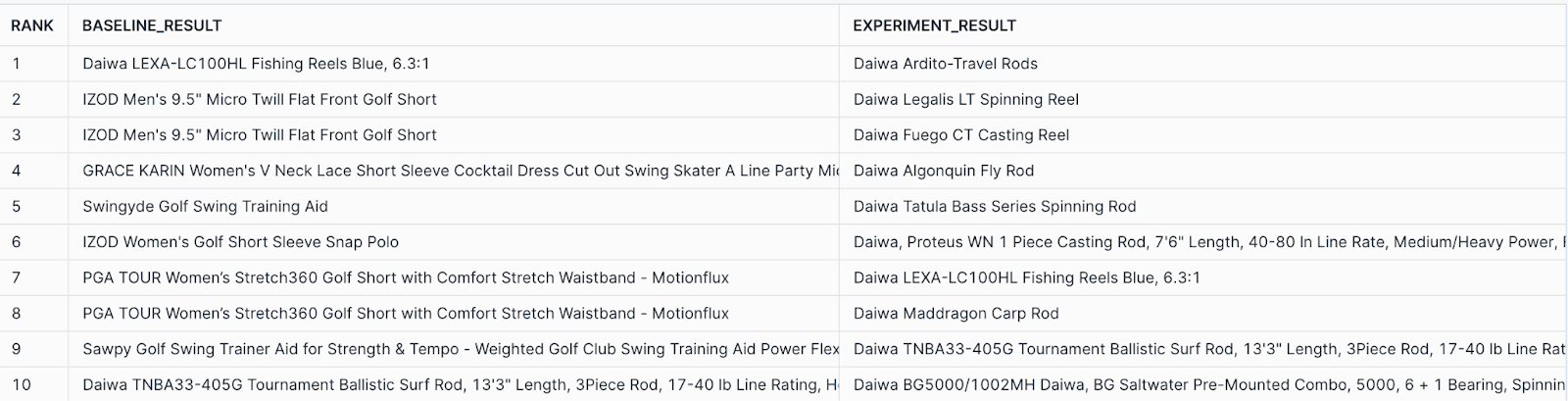
Task: Select the BASELINE_RESULT column header
Action: 152,25
